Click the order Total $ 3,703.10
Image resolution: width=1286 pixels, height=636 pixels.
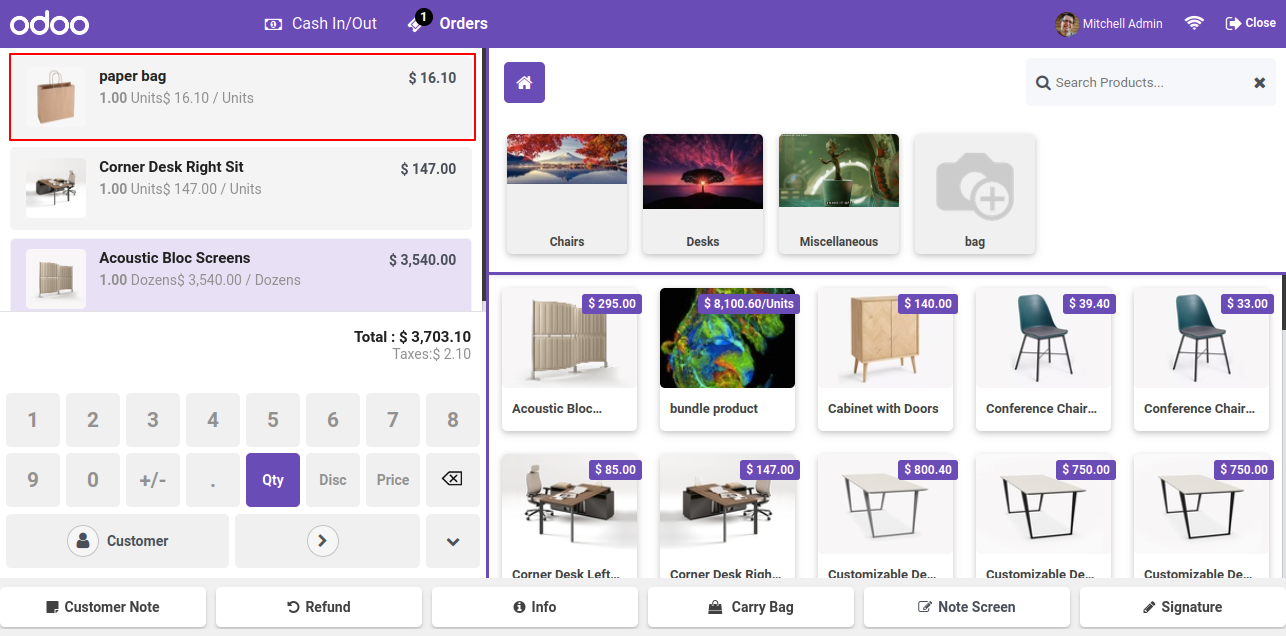pos(412,337)
